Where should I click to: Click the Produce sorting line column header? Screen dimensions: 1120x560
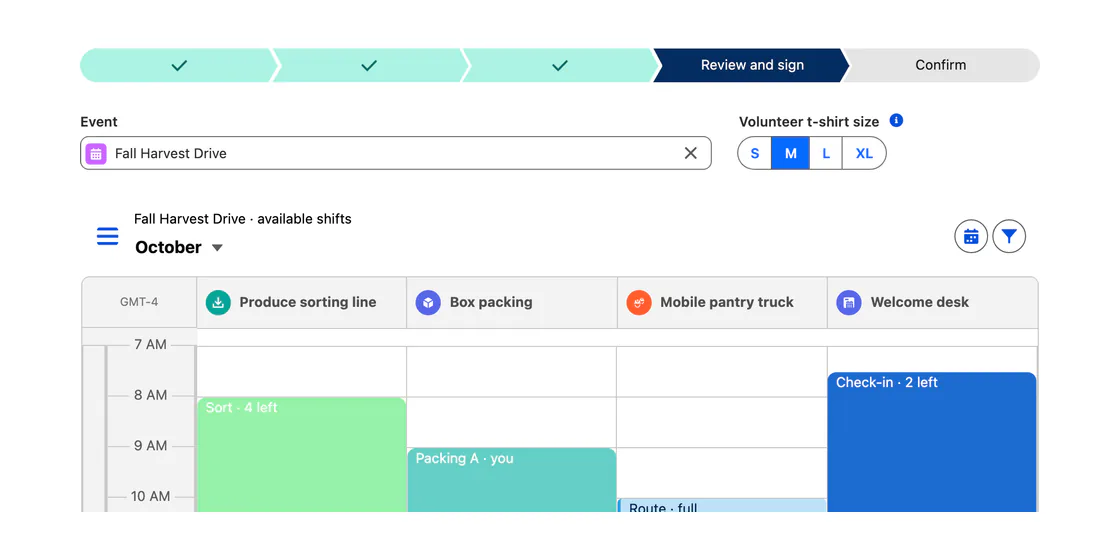[301, 303]
